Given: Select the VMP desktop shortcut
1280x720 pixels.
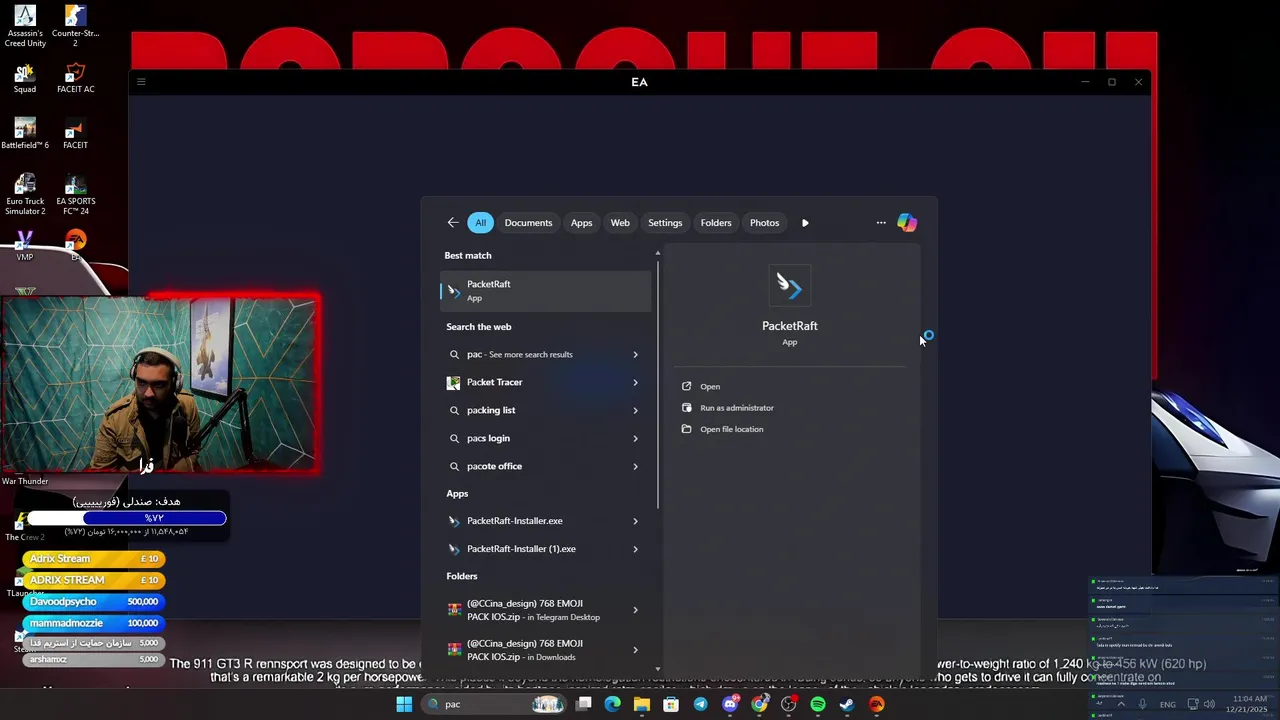Looking at the screenshot, I should 25,246.
